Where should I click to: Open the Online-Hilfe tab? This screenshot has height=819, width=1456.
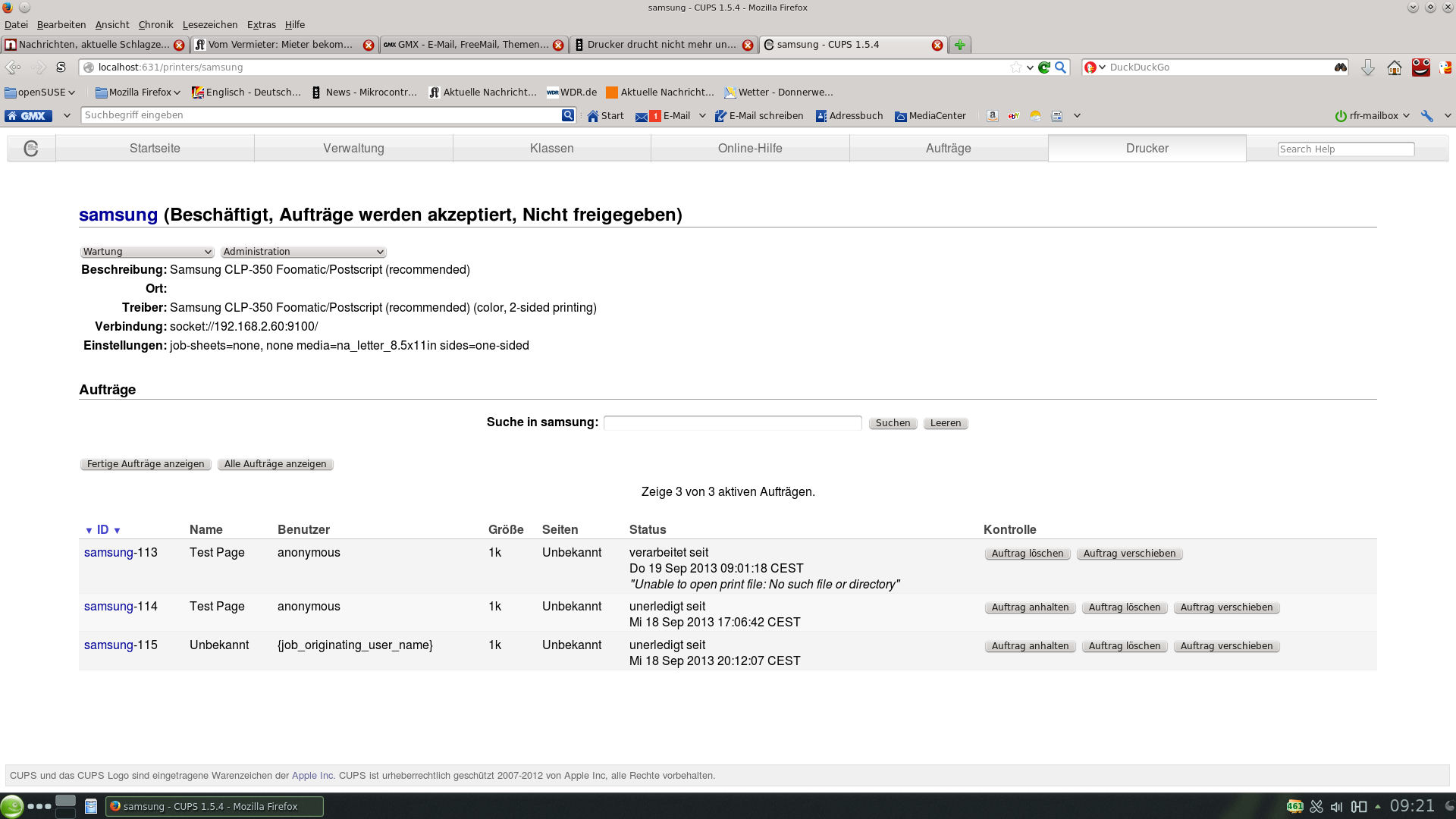(x=750, y=149)
